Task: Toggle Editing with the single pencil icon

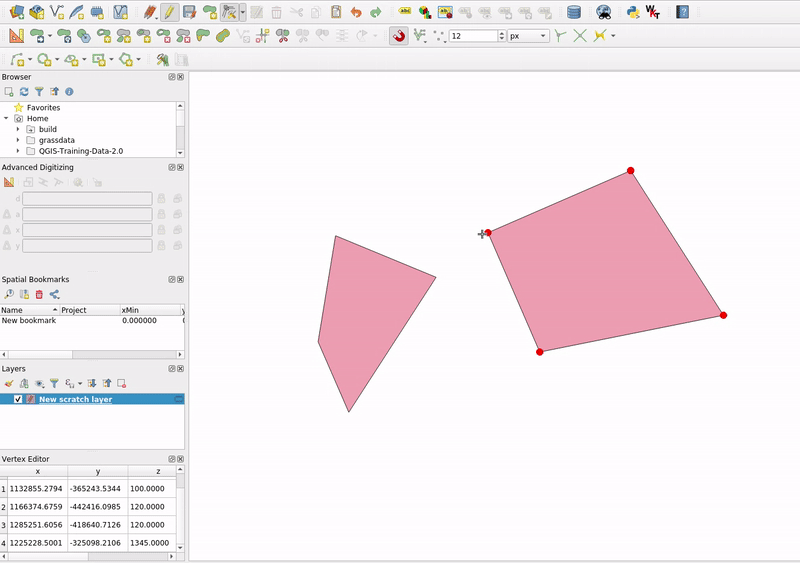Action: [169, 11]
